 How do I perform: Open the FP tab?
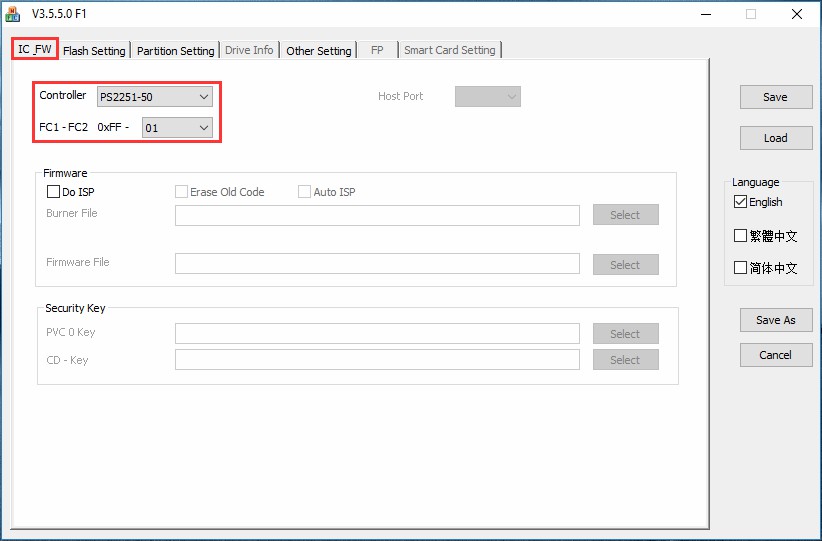[x=377, y=50]
